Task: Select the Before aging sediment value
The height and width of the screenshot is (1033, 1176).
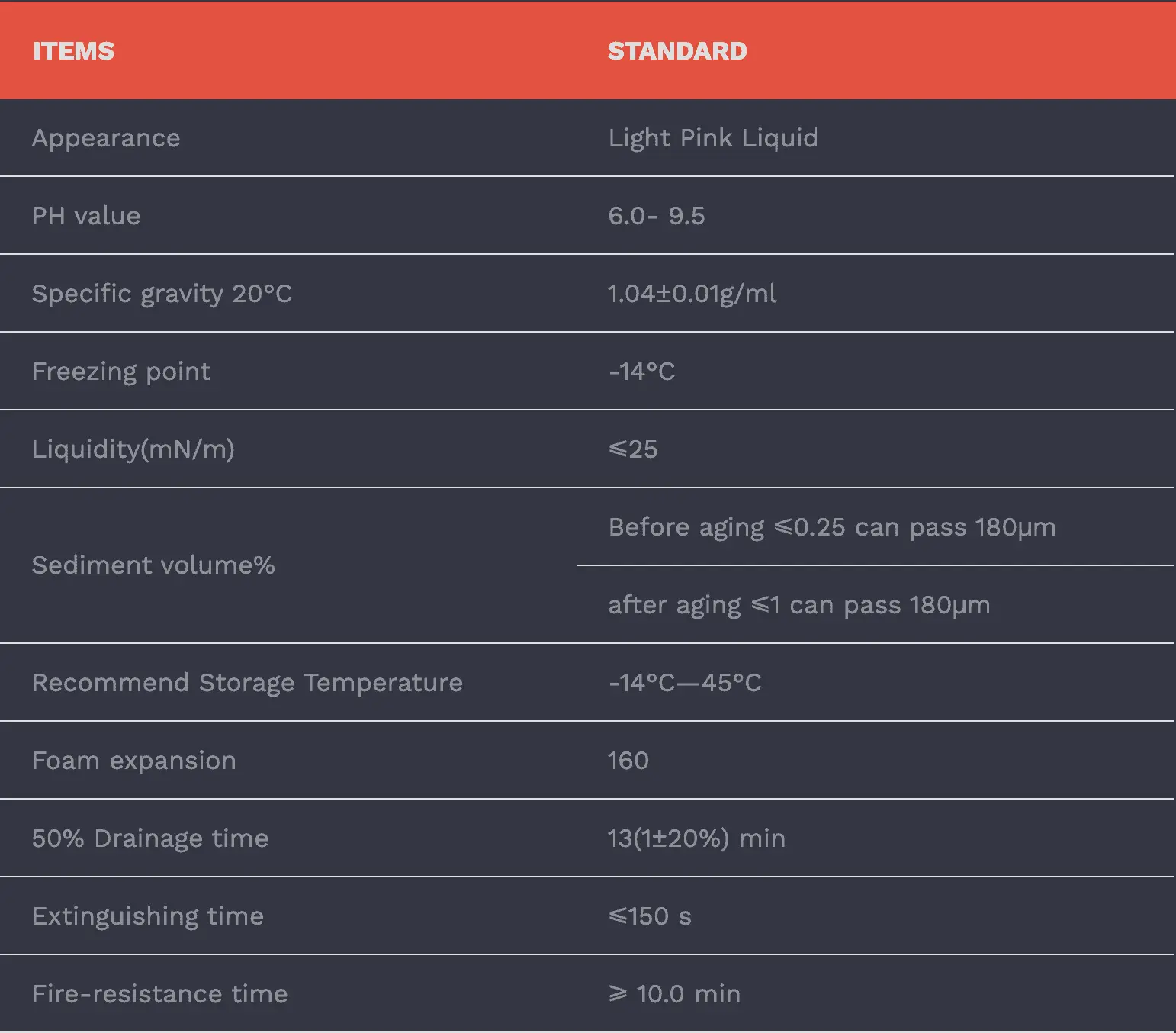Action: pyautogui.click(x=831, y=527)
